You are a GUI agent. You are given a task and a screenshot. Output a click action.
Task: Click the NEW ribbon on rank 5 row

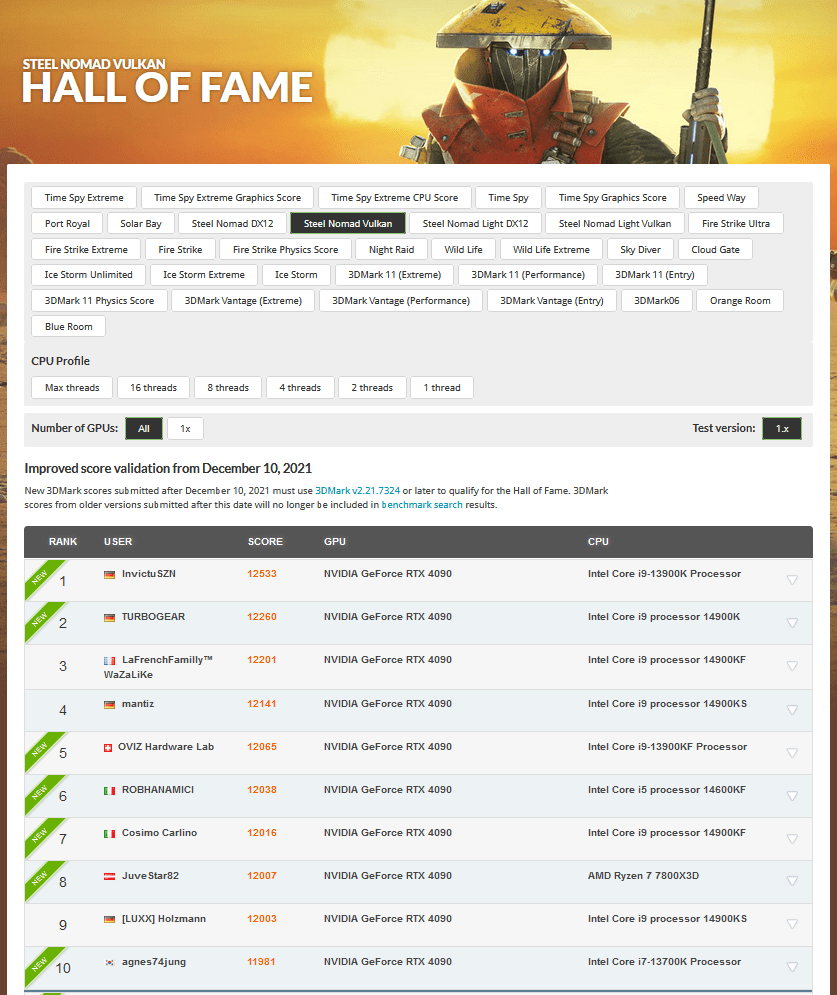coord(40,749)
